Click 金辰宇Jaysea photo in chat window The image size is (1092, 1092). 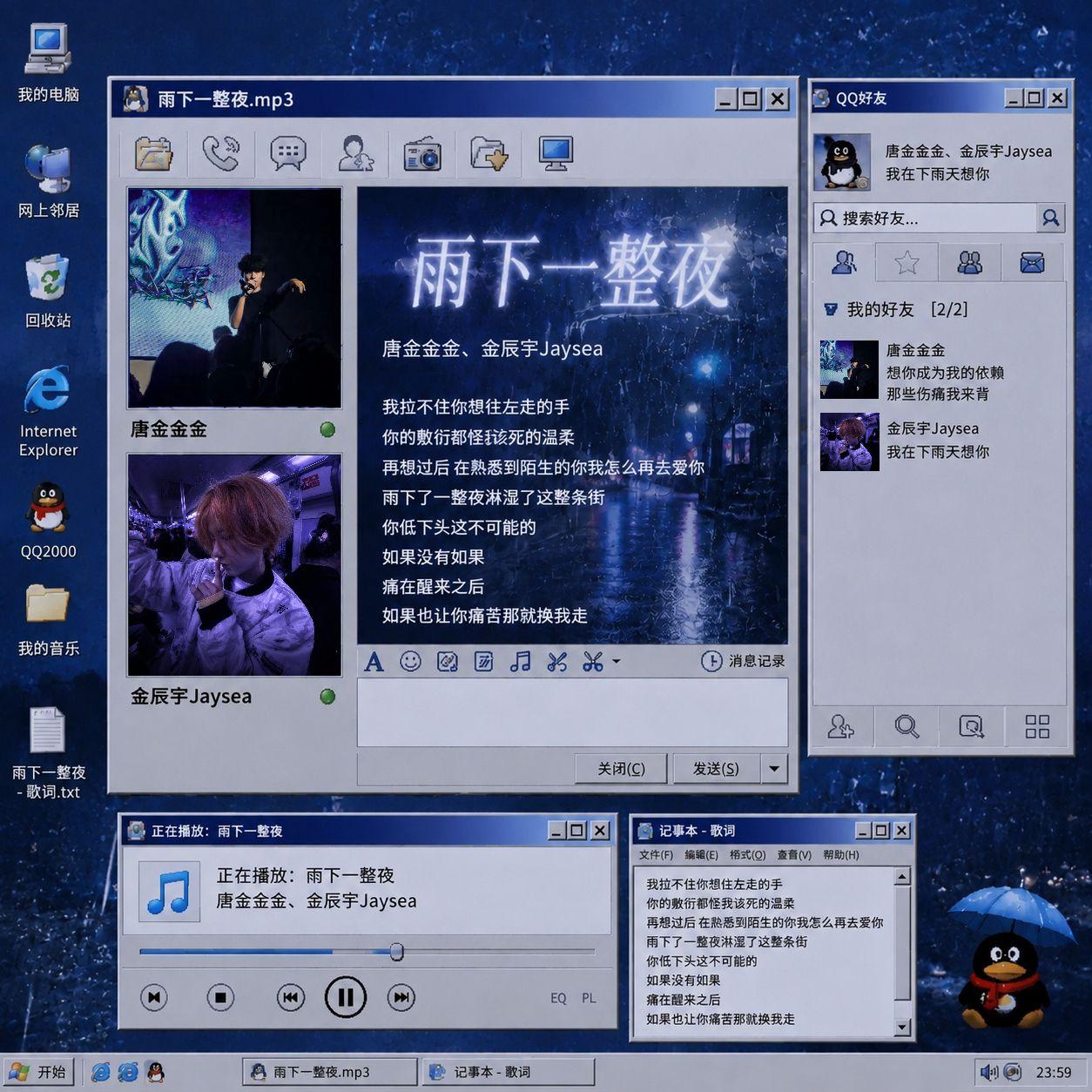click(234, 564)
